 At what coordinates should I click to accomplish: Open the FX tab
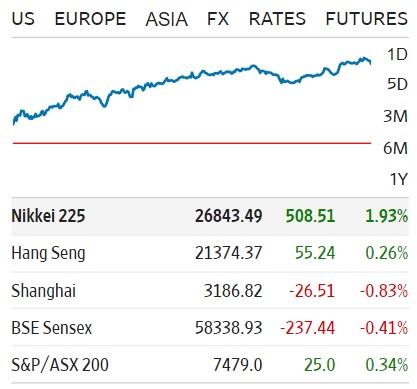218,18
